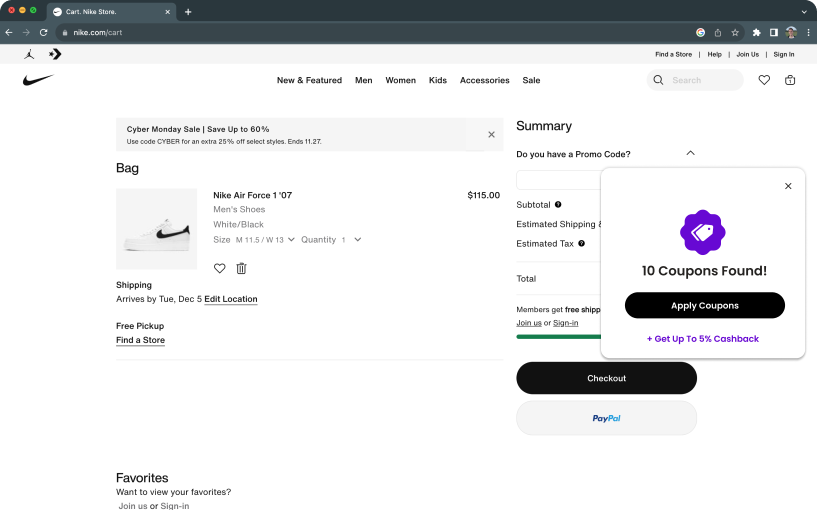Show Estimated Tax info icon
817x510 pixels.
pos(581,243)
